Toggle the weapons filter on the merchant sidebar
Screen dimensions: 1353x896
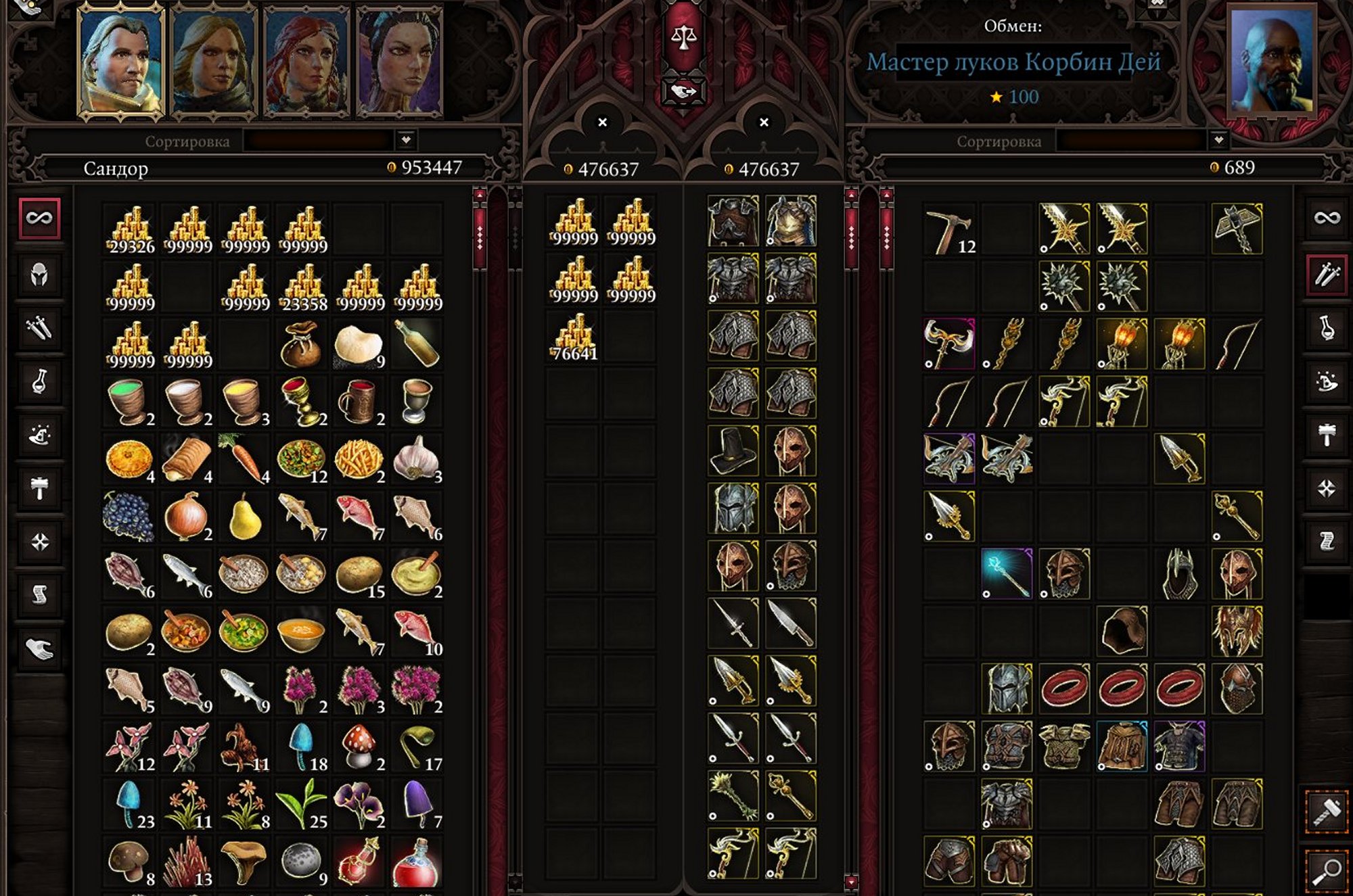pyautogui.click(x=1327, y=275)
